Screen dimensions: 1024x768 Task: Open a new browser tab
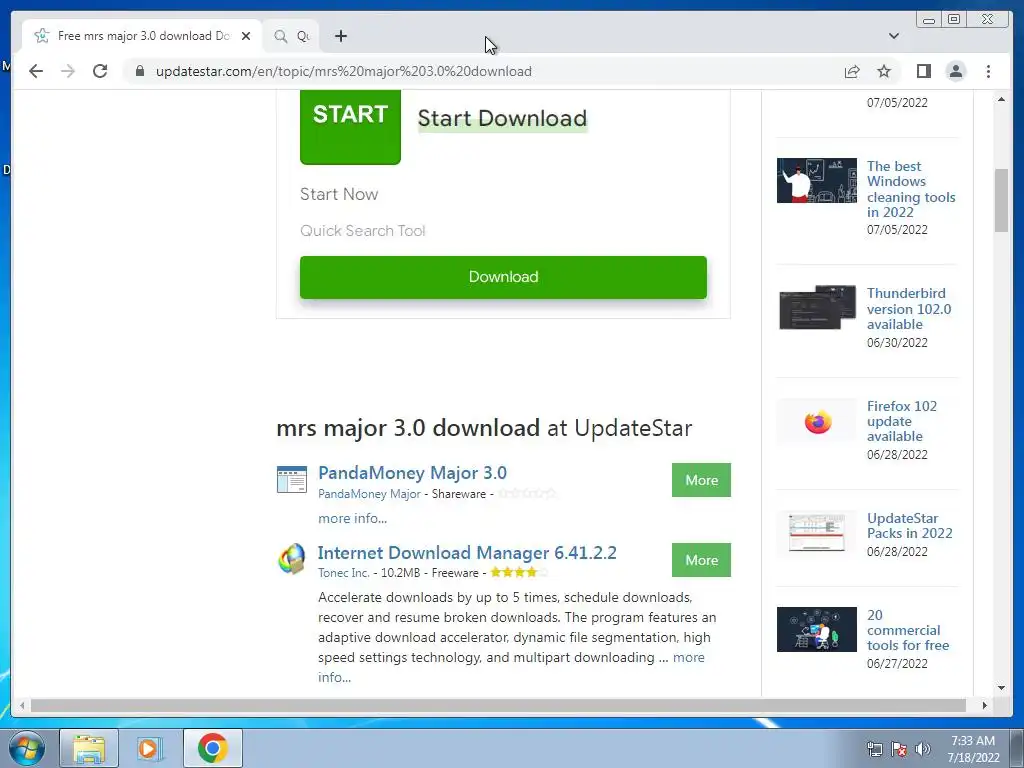(340, 36)
